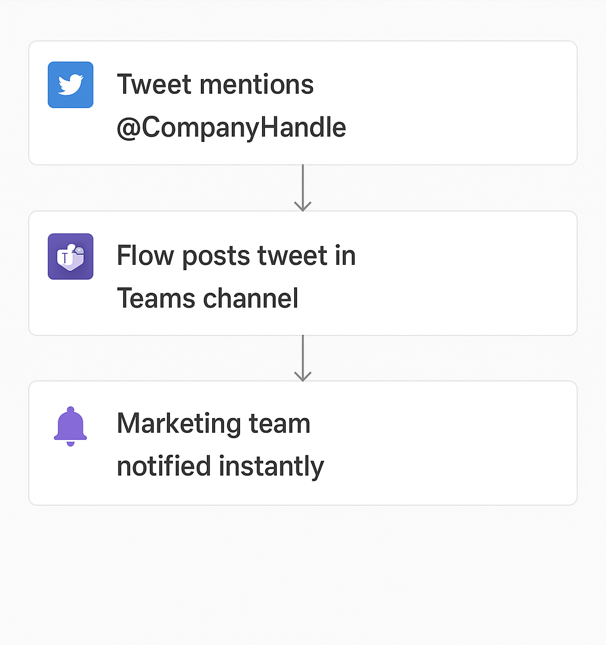
Task: Click the "notified instantly" text
Action: [x=220, y=467]
